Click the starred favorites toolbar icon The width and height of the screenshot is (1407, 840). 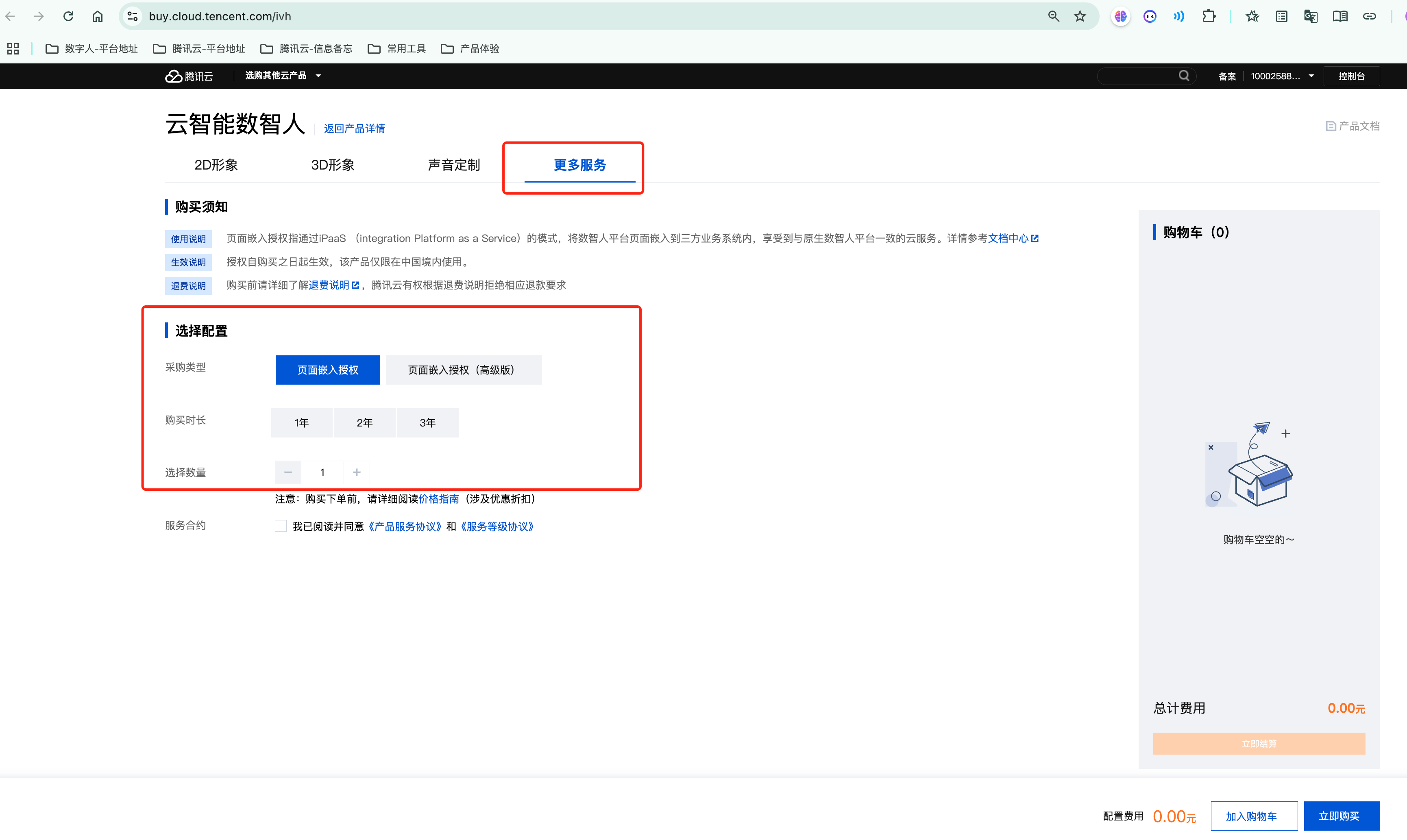tap(1252, 16)
